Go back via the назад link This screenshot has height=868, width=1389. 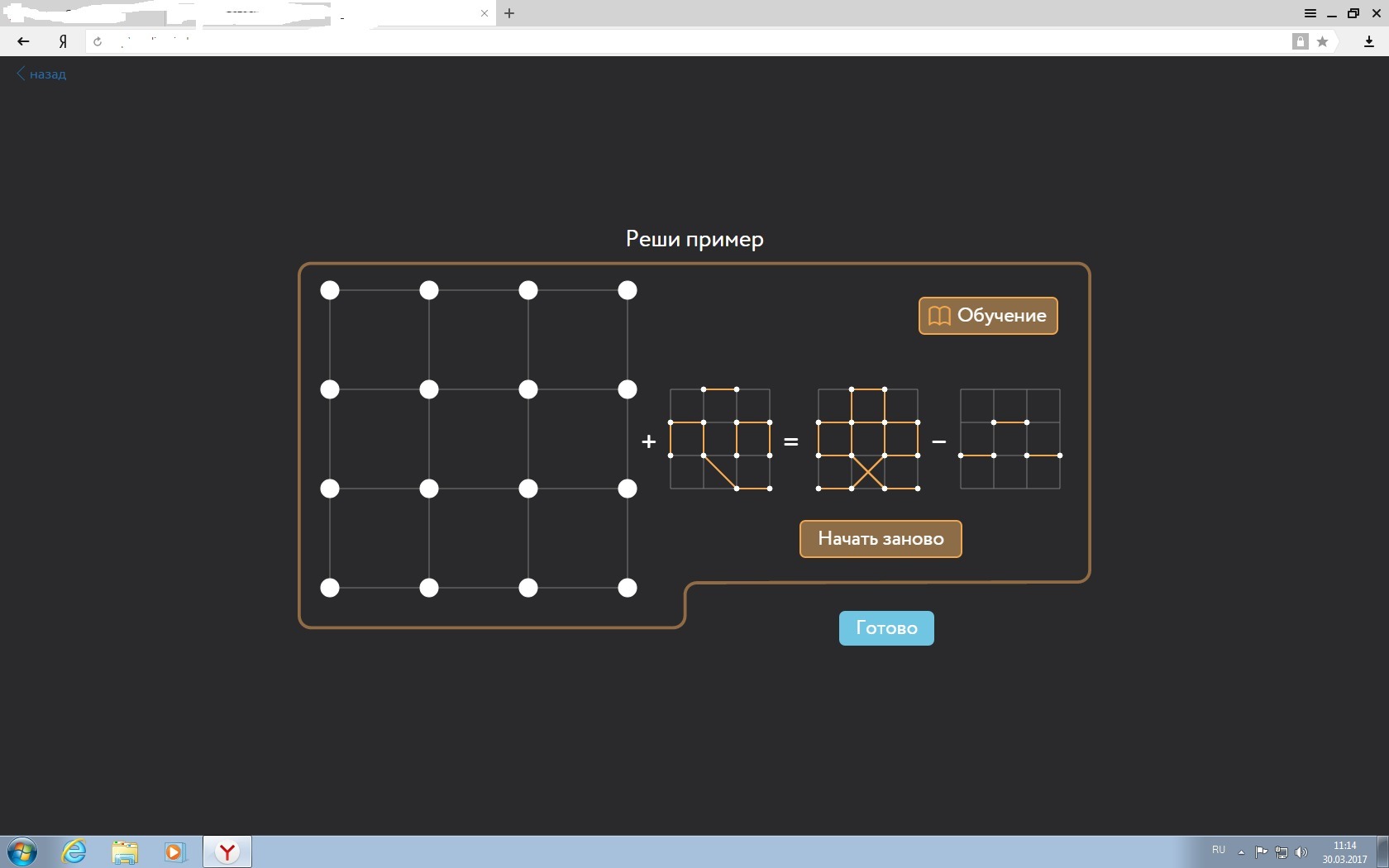(41, 74)
